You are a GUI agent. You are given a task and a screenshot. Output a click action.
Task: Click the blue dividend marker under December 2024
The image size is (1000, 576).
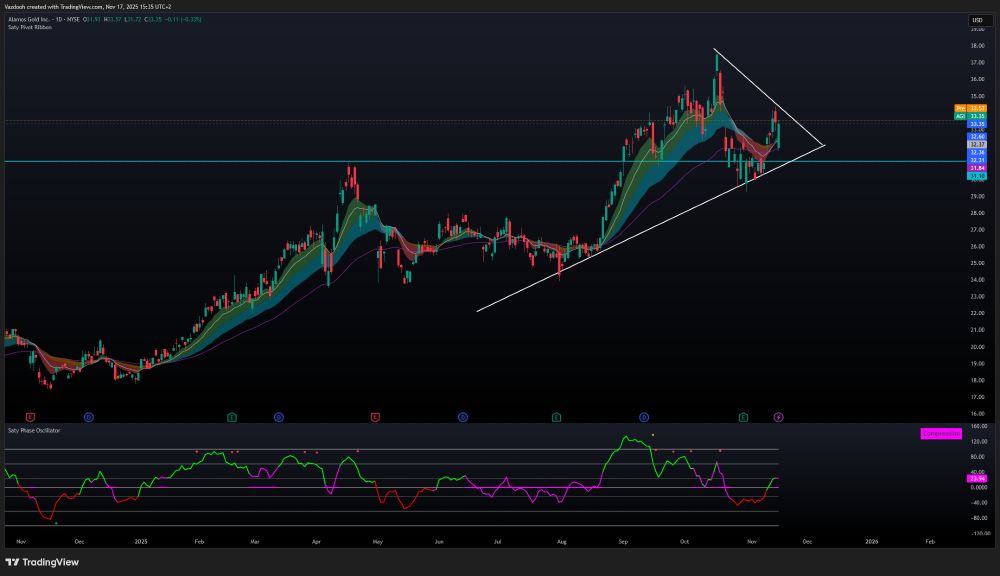[89, 417]
